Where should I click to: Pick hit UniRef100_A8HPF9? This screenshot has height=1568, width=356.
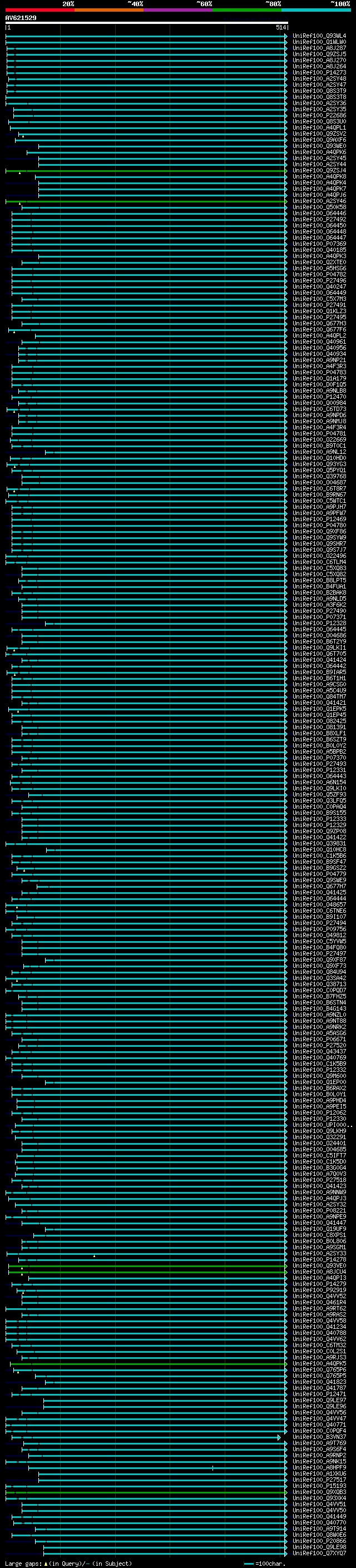click(319, 1467)
